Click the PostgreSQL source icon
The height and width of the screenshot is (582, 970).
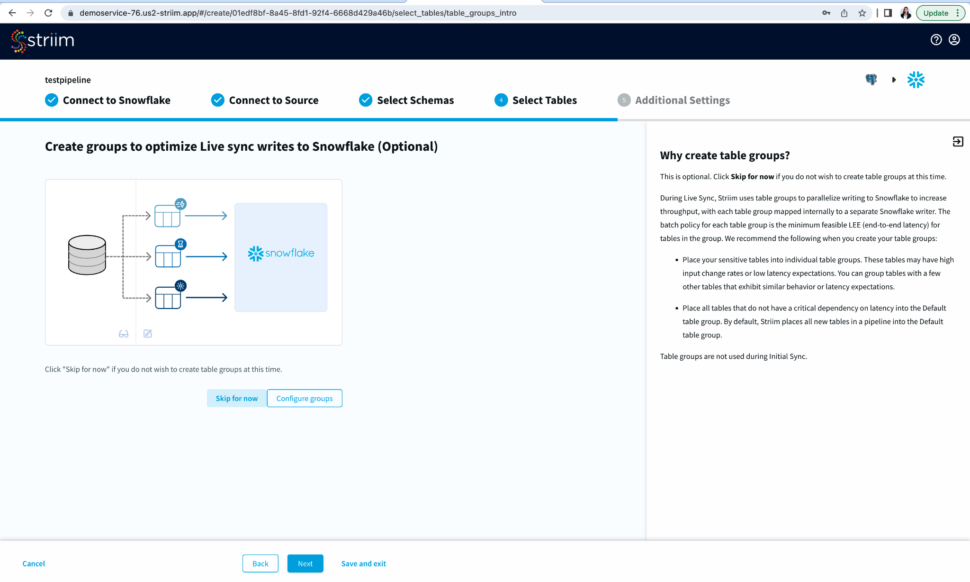[x=871, y=80]
